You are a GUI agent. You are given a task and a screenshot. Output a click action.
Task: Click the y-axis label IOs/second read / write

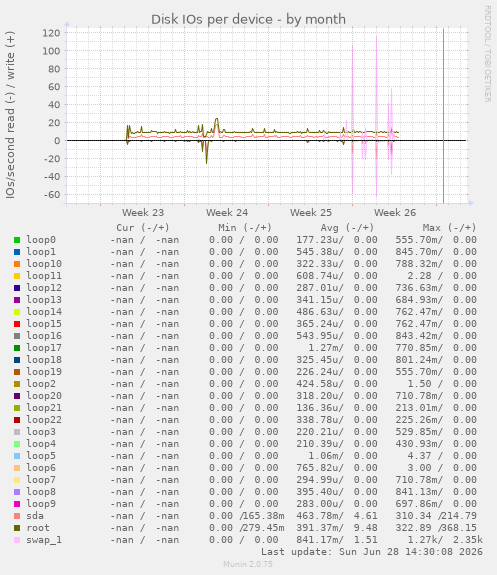[x=10, y=115]
